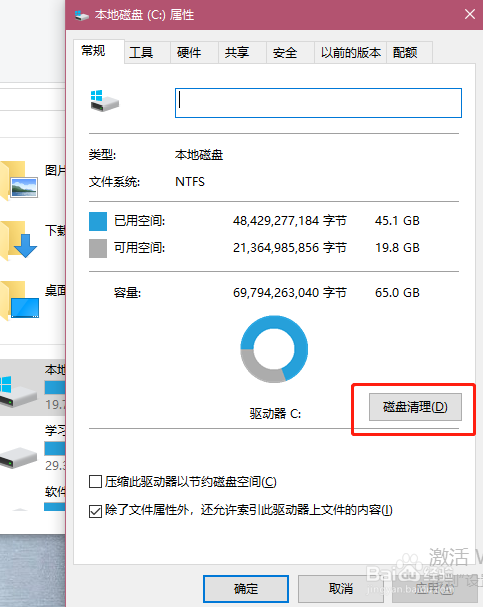Click the 65.0 GB text
Image resolution: width=483 pixels, height=607 pixels.
[397, 293]
